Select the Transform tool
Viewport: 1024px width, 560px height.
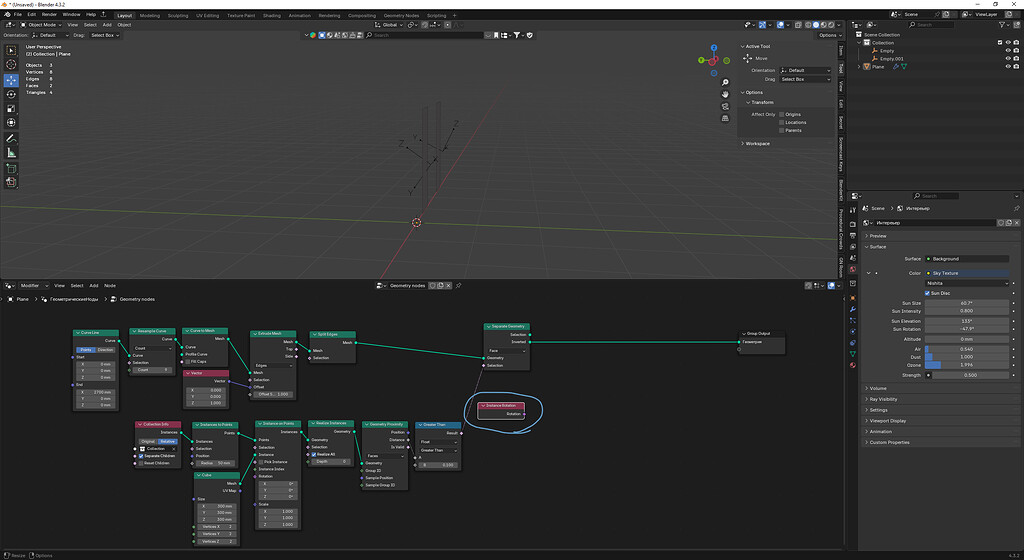coord(11,123)
